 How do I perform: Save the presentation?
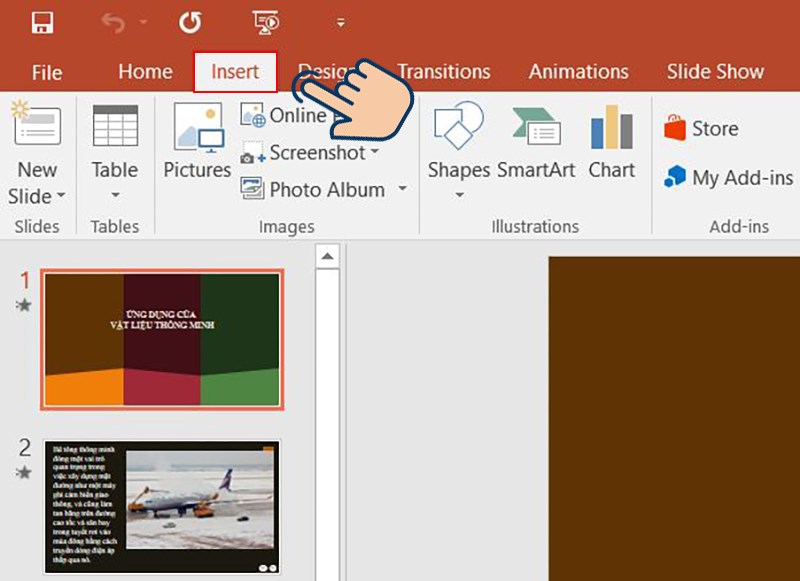pyautogui.click(x=41, y=20)
